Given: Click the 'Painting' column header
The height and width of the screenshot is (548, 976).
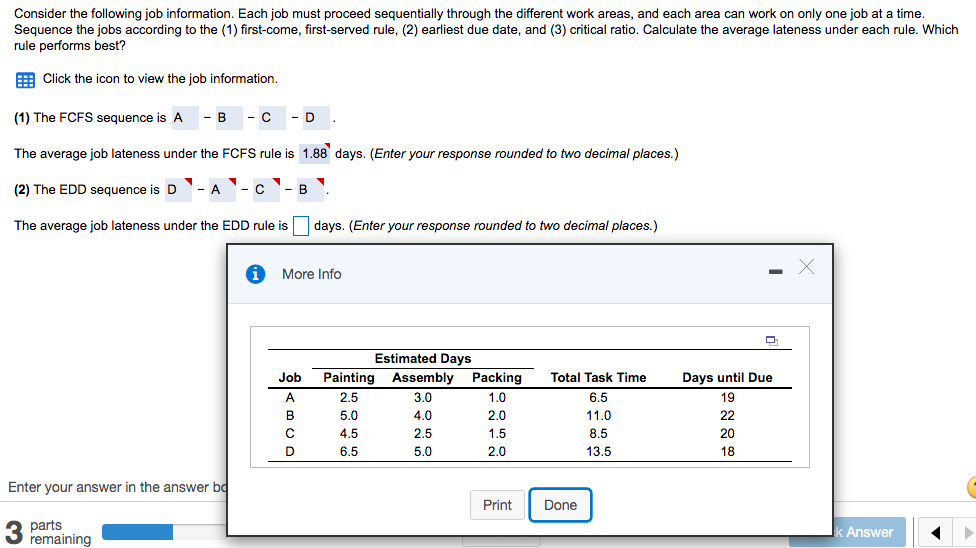Looking at the screenshot, I should [349, 377].
